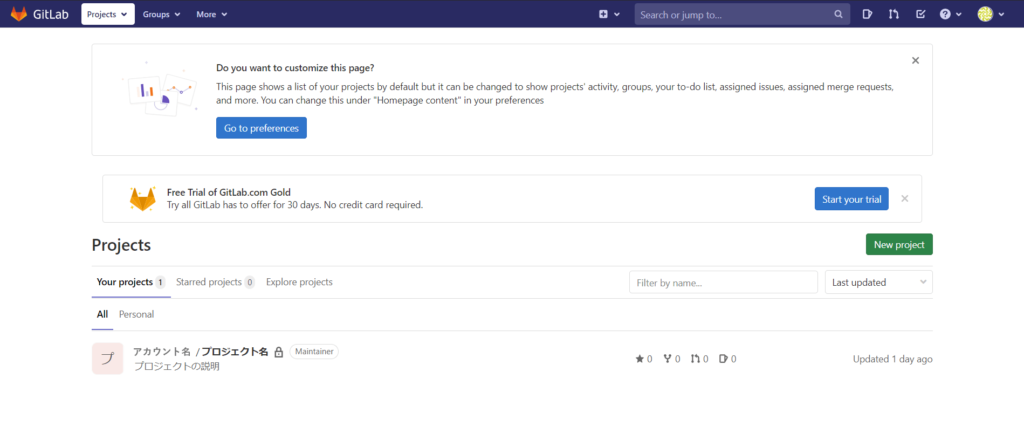Click Start your trial button
This screenshot has width=1024, height=447.
pyautogui.click(x=852, y=199)
